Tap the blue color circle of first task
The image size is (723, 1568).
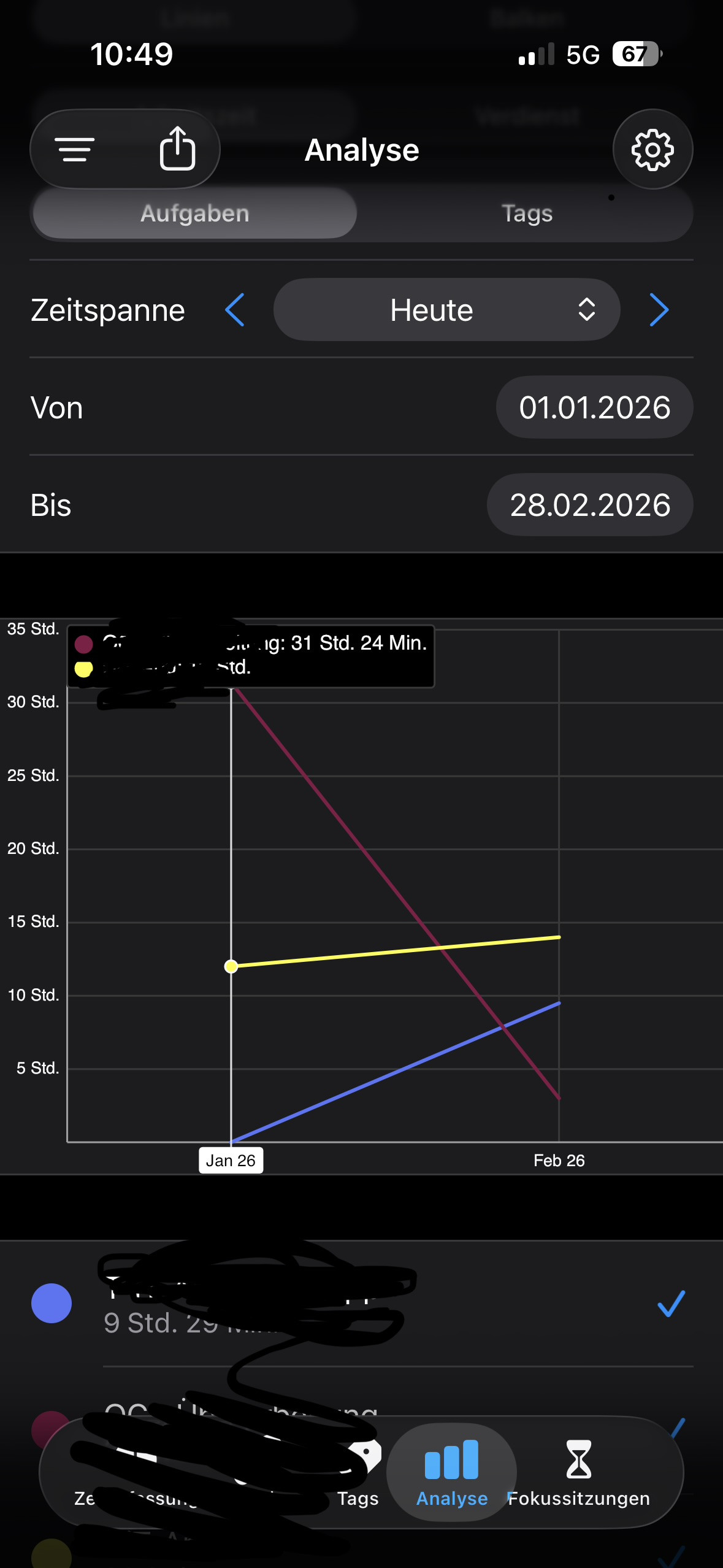52,1303
